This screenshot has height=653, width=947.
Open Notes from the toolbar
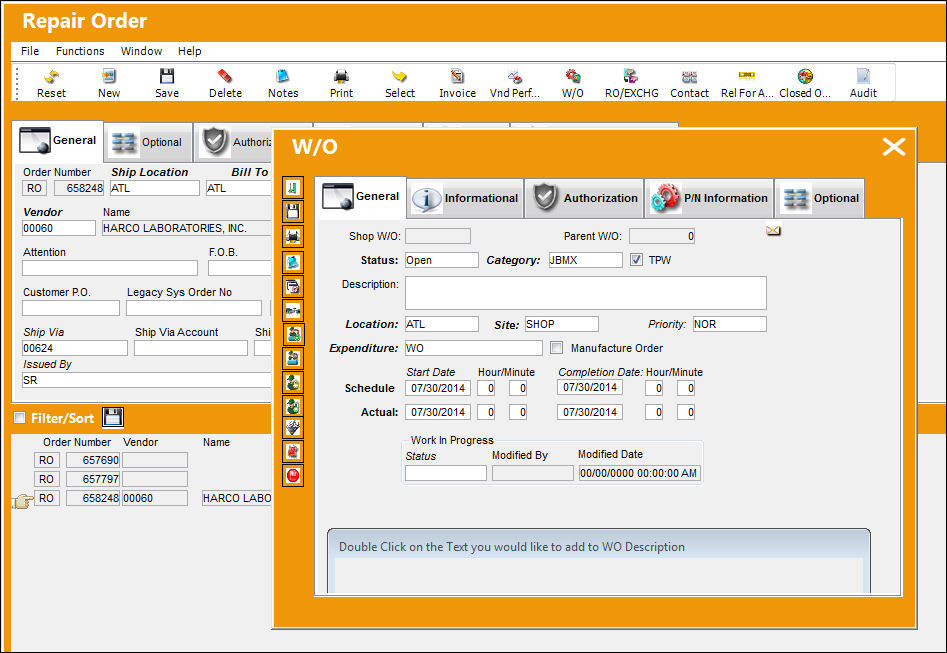coord(283,83)
